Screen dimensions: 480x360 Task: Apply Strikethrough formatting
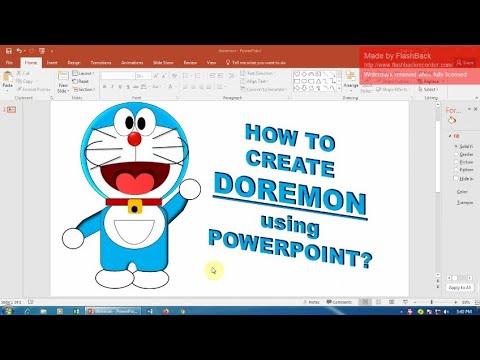click(x=136, y=87)
